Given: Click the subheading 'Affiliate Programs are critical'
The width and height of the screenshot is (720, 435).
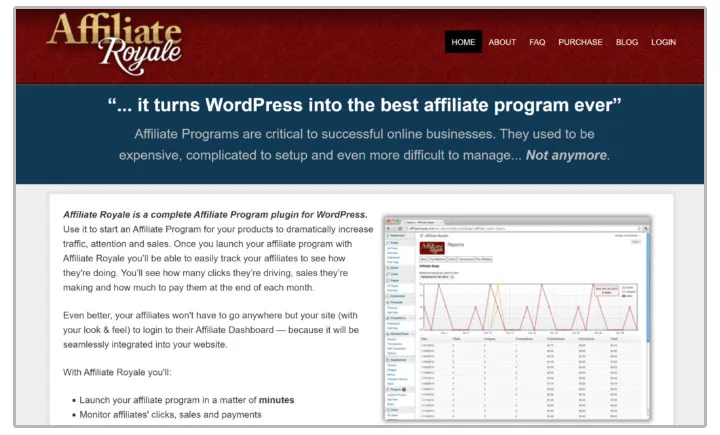Looking at the screenshot, I should pos(364,145).
